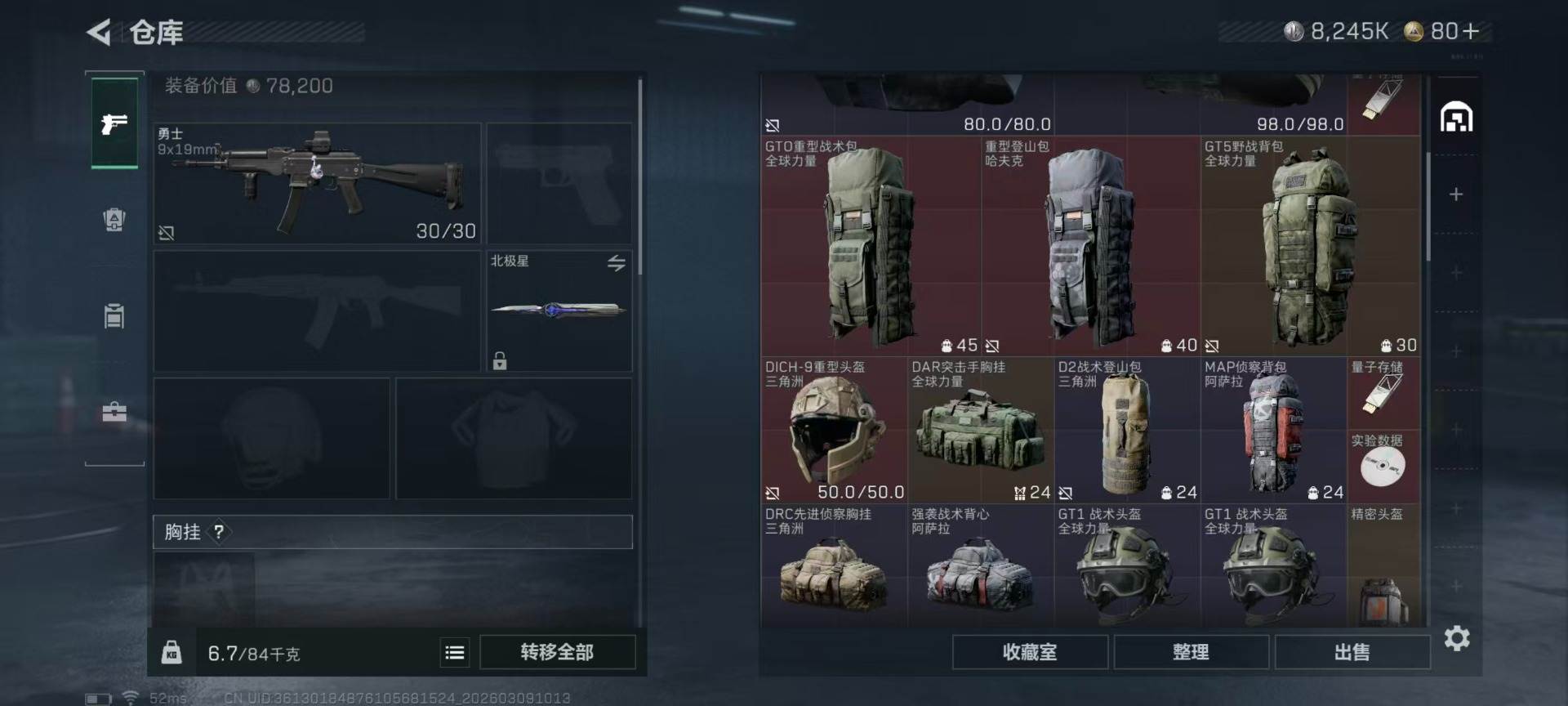Open warehouse settings gear icon
1568x706 pixels.
[x=1457, y=638]
